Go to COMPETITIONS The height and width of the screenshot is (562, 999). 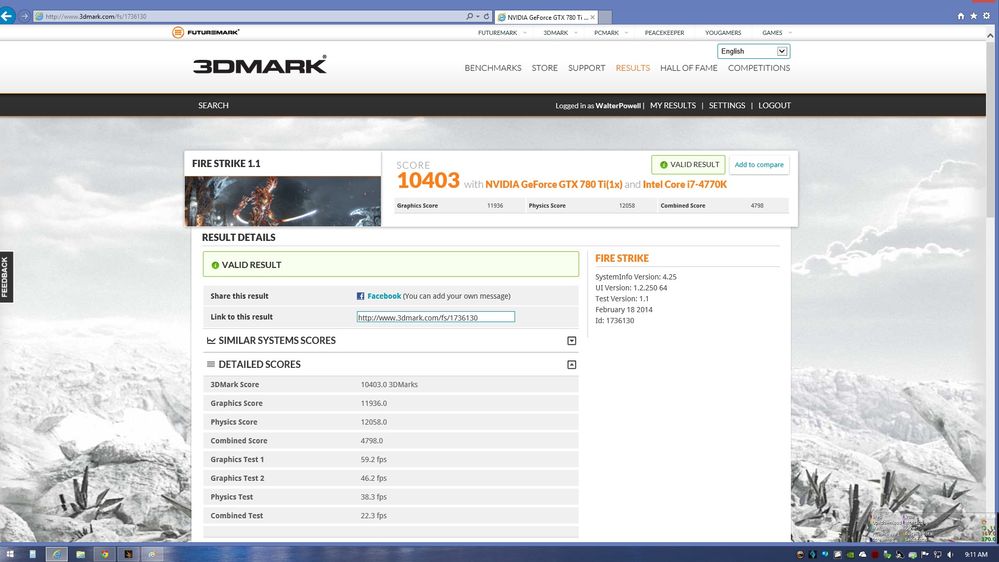click(759, 68)
